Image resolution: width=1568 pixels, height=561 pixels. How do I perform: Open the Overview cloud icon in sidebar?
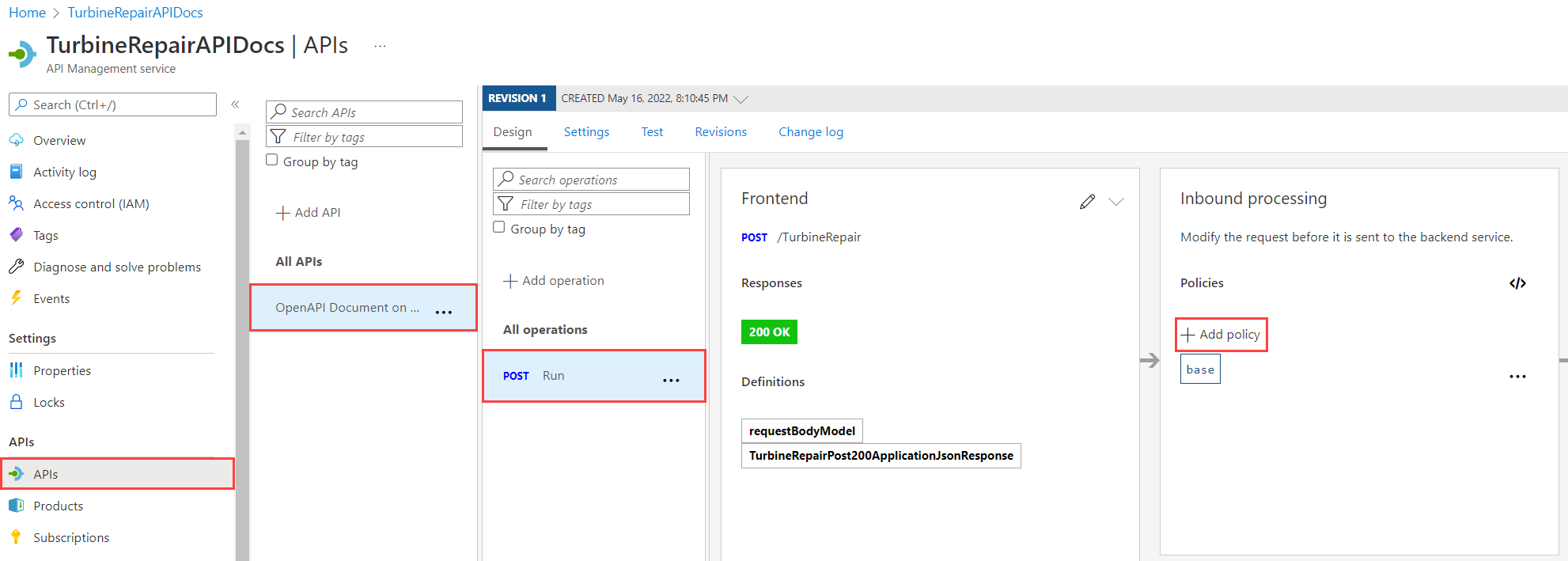(16, 140)
